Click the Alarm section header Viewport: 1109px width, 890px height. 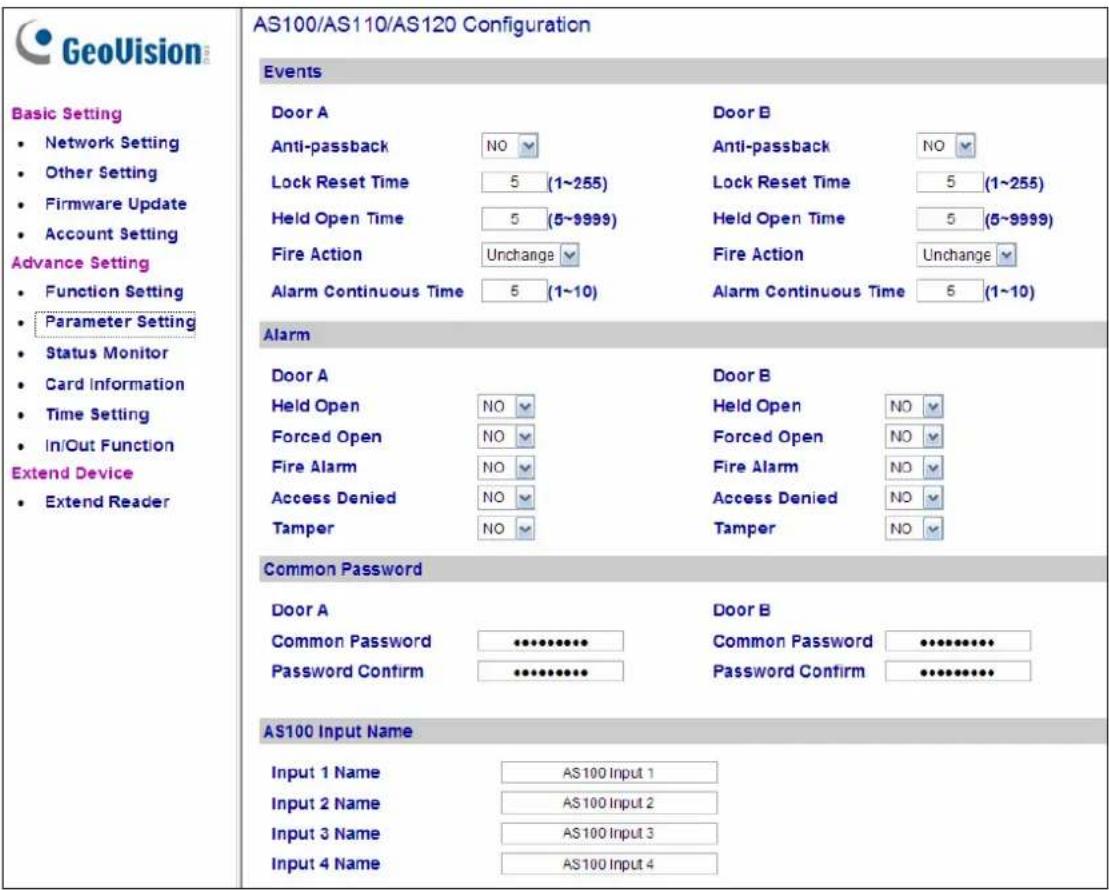683,335
